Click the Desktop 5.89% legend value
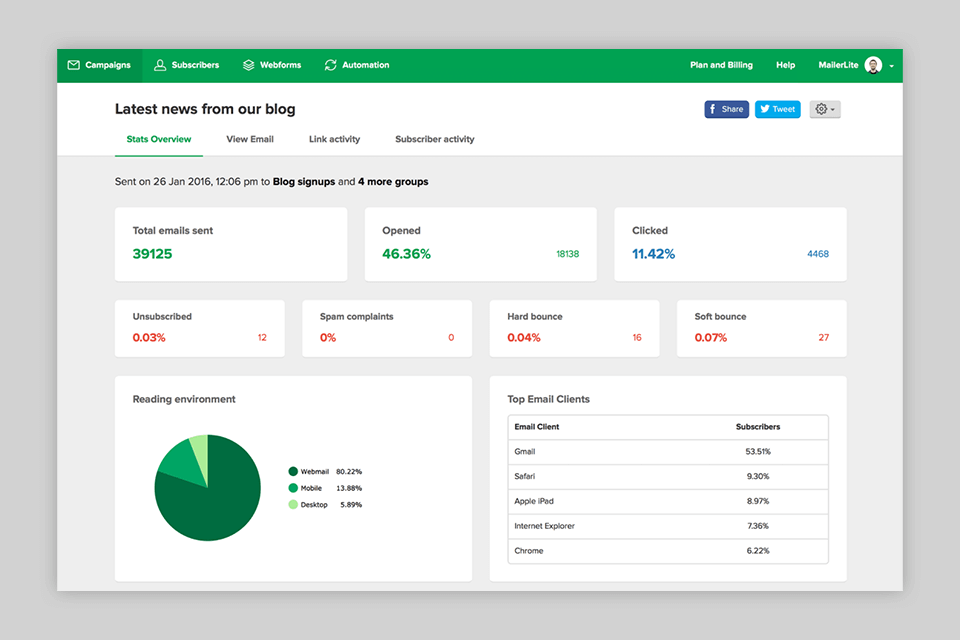Image resolution: width=960 pixels, height=640 pixels. [x=351, y=505]
